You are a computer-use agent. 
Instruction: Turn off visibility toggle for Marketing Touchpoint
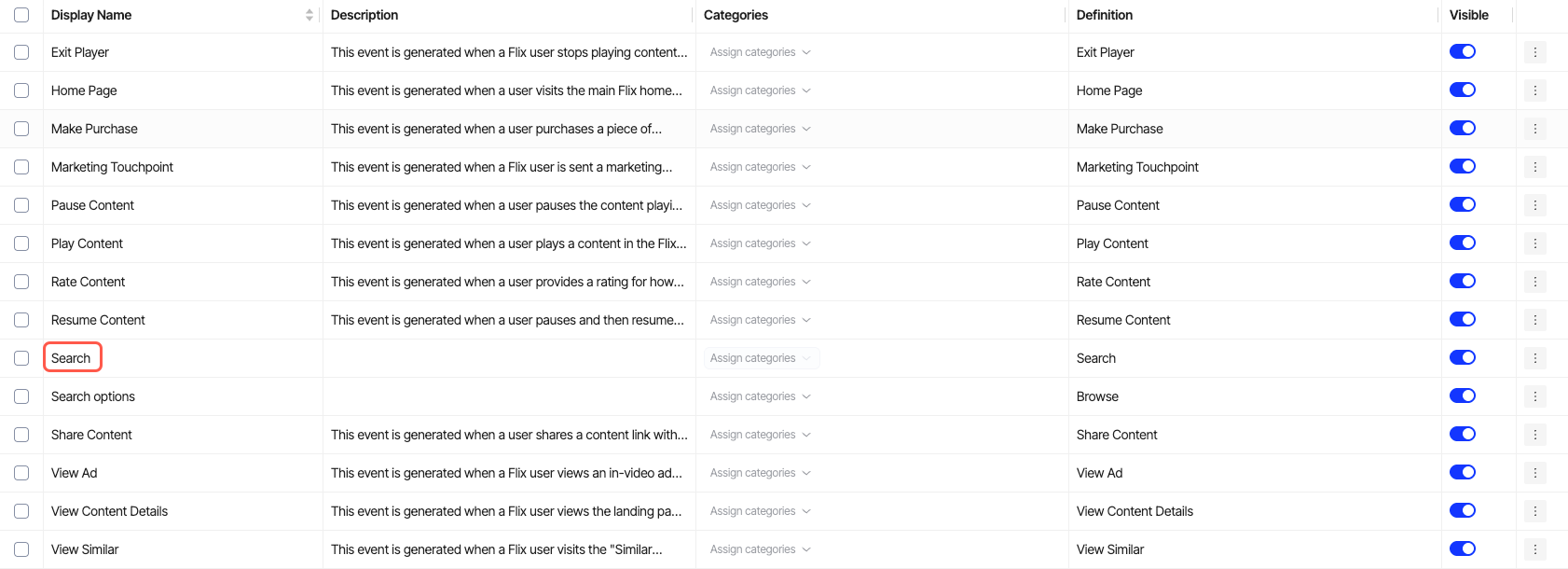point(1462,166)
